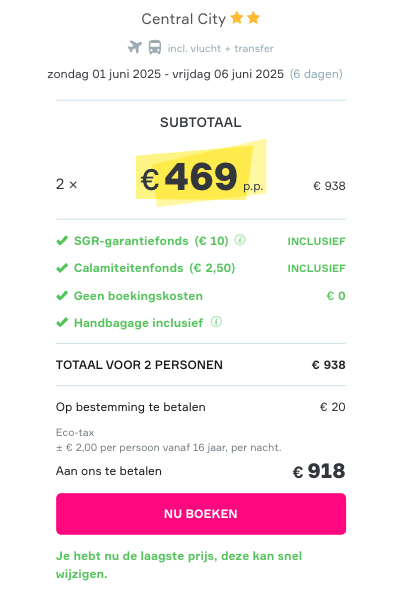The image size is (405, 590).
Task: Click checkmark beside Handbagage inclusief
Action: pos(62,323)
